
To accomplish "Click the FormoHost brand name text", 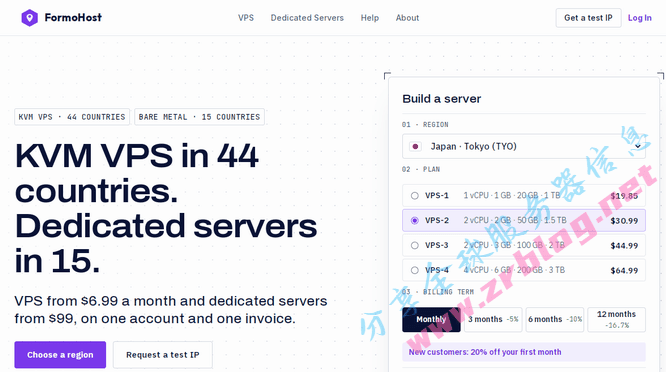I will tap(73, 18).
